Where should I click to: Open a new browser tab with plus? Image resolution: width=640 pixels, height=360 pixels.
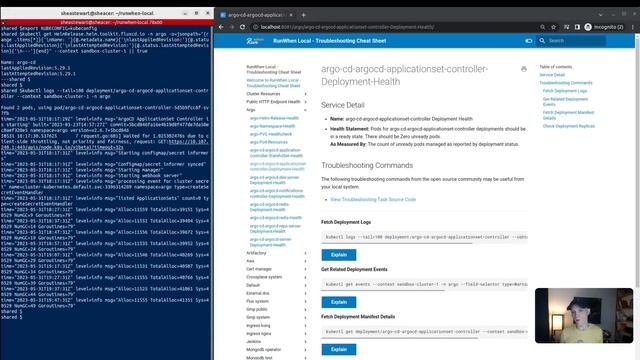point(303,15)
